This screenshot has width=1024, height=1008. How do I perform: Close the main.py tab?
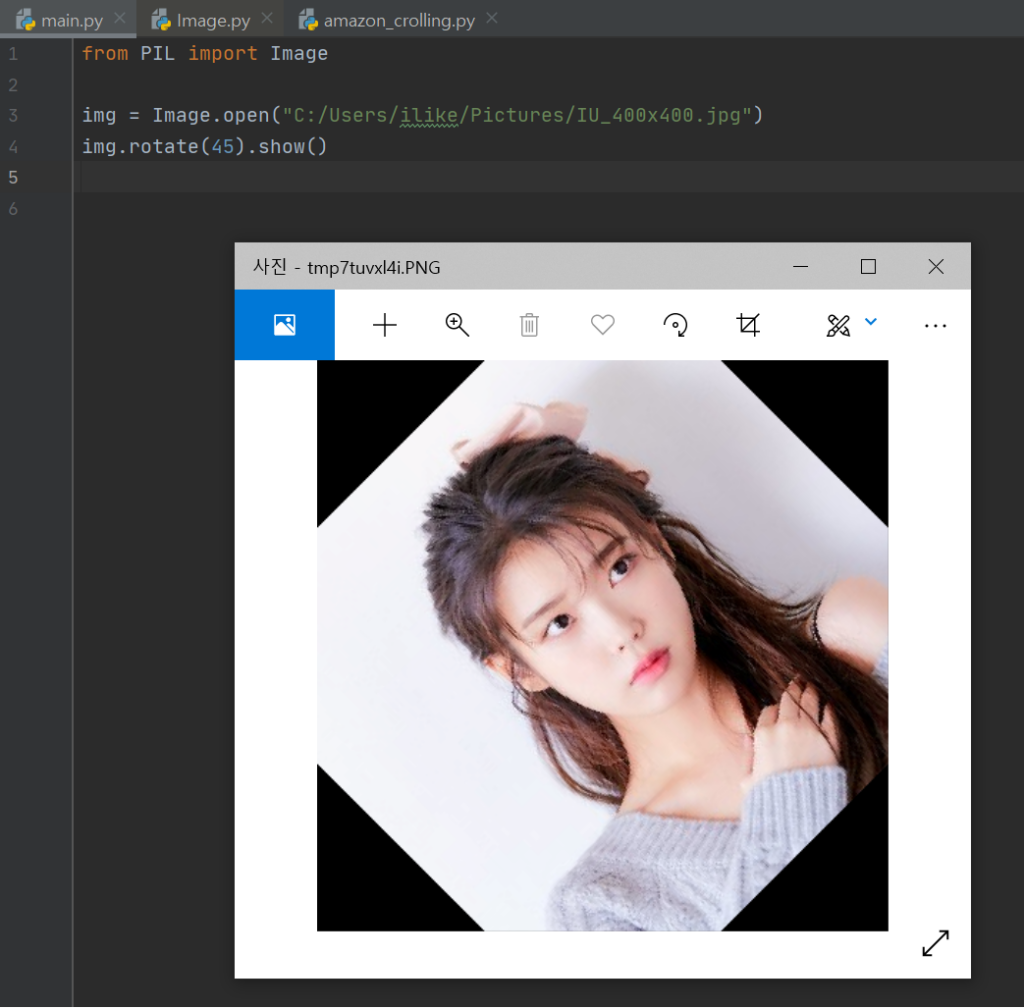pos(120,19)
